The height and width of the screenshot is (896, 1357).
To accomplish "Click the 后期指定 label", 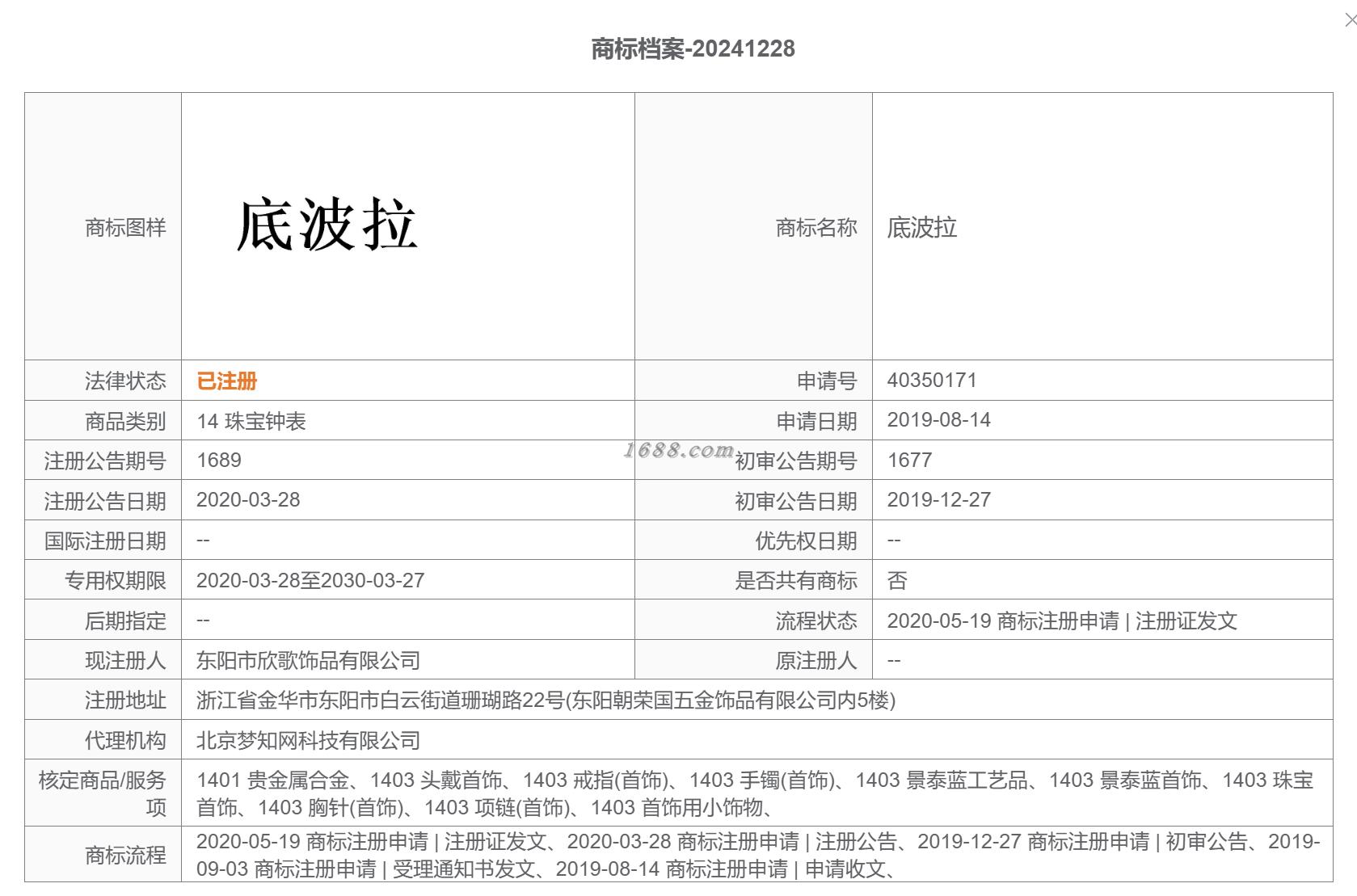I will pos(125,620).
